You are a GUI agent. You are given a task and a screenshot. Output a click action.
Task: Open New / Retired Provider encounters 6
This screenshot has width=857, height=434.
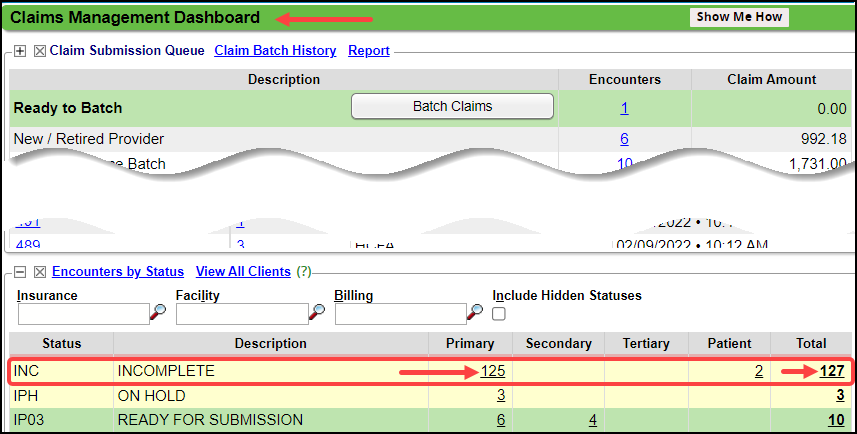click(x=624, y=139)
